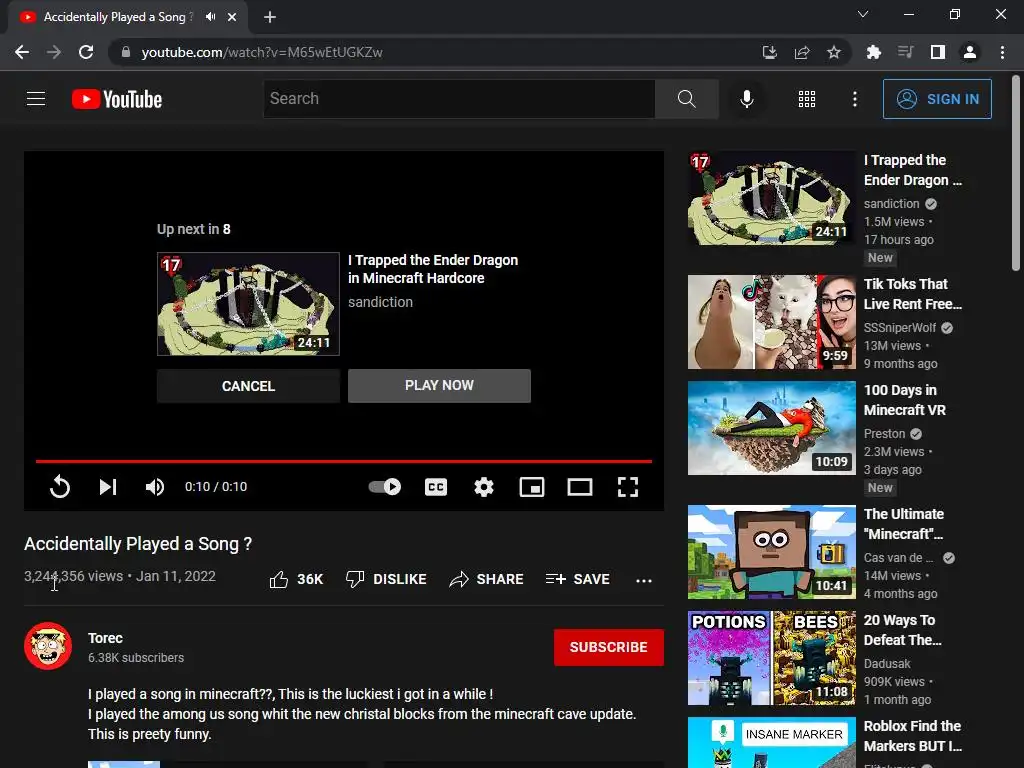Start voice search with microphone icon
Screen dimensions: 1024x768
tap(746, 99)
